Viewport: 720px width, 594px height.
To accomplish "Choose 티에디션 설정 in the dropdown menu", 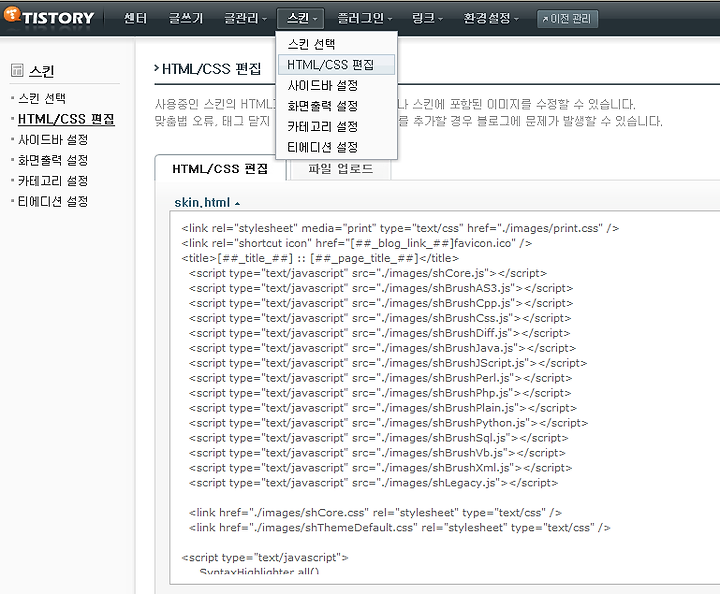I will click(336, 147).
